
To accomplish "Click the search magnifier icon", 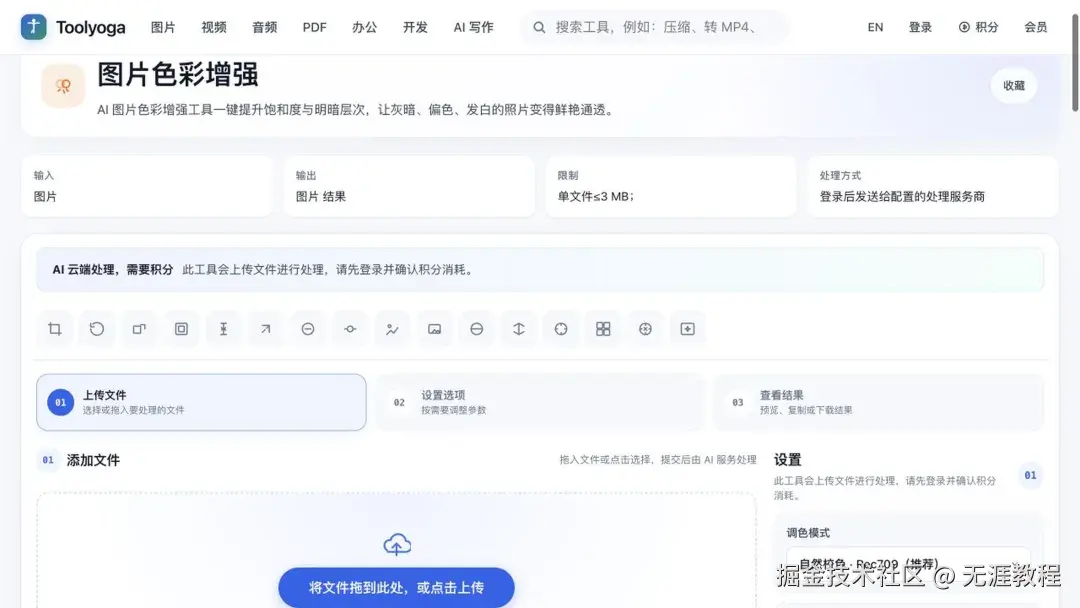I will 539,28.
